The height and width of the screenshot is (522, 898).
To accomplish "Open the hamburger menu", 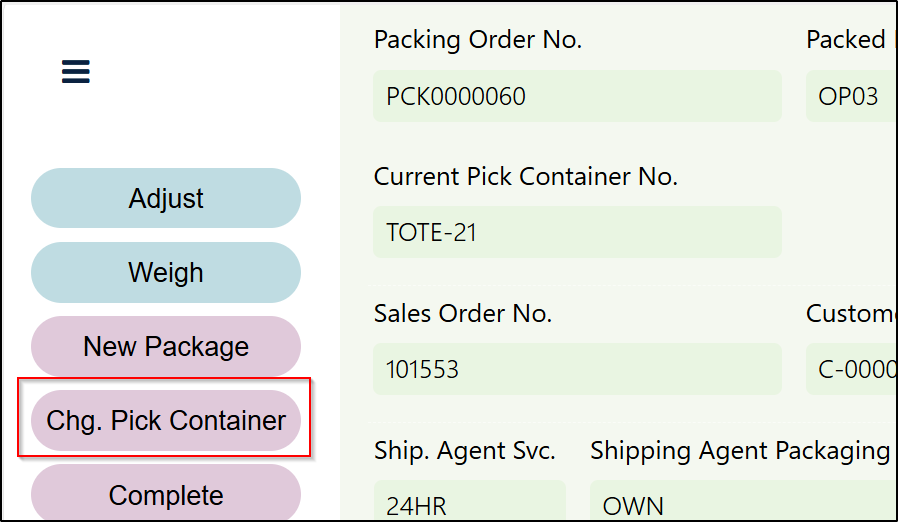I will click(76, 72).
